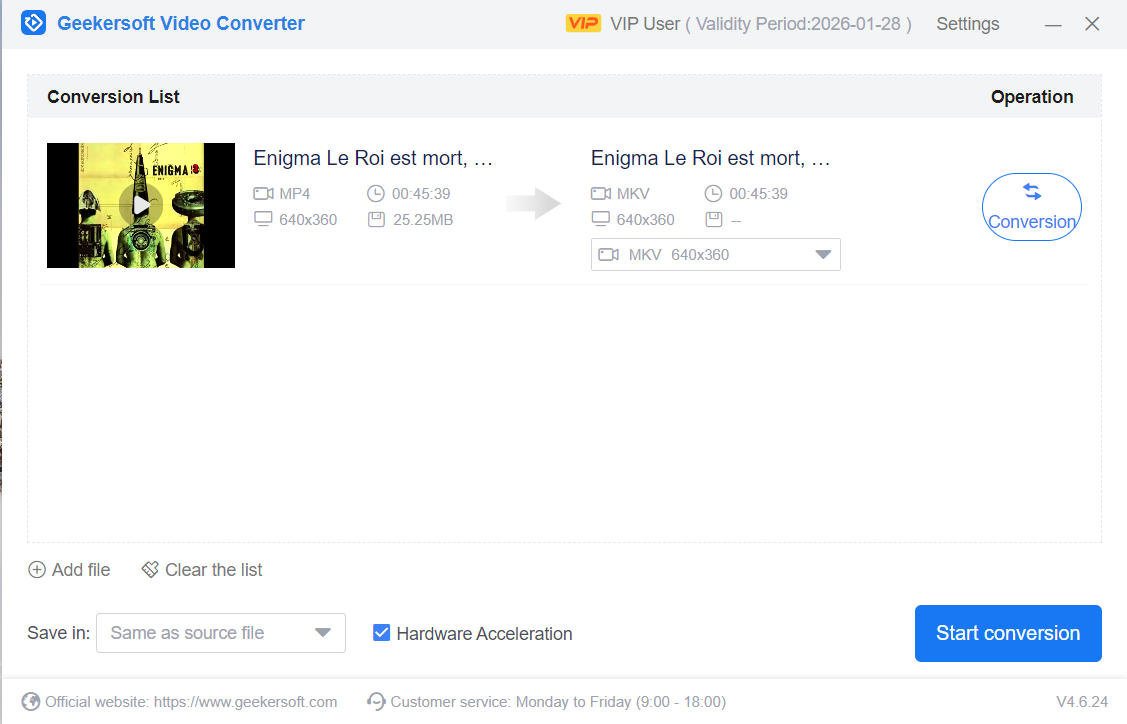Click the Geekersoft logo icon
The height and width of the screenshot is (724, 1127).
point(33,23)
